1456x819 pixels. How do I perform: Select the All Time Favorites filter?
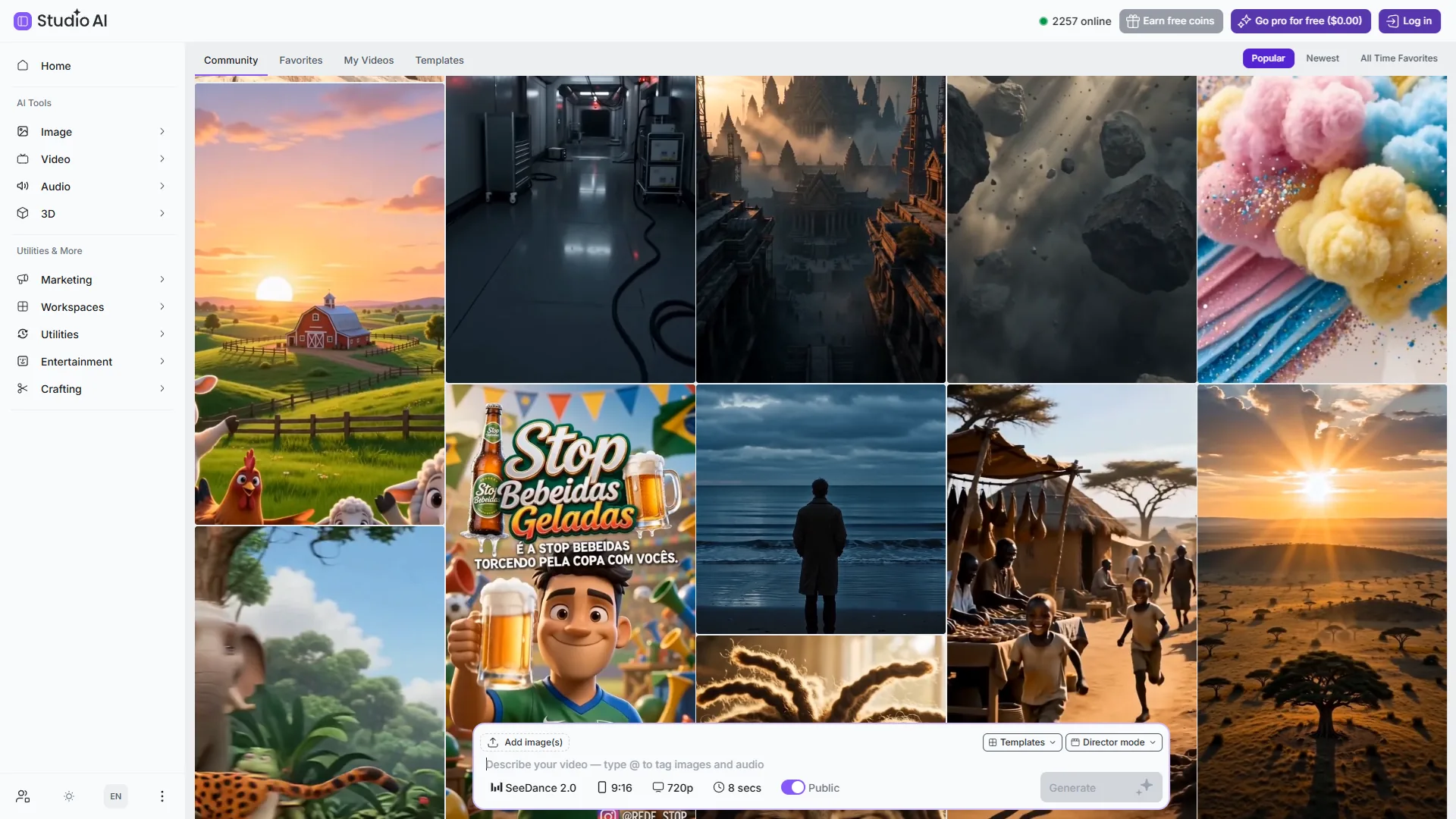click(1398, 58)
